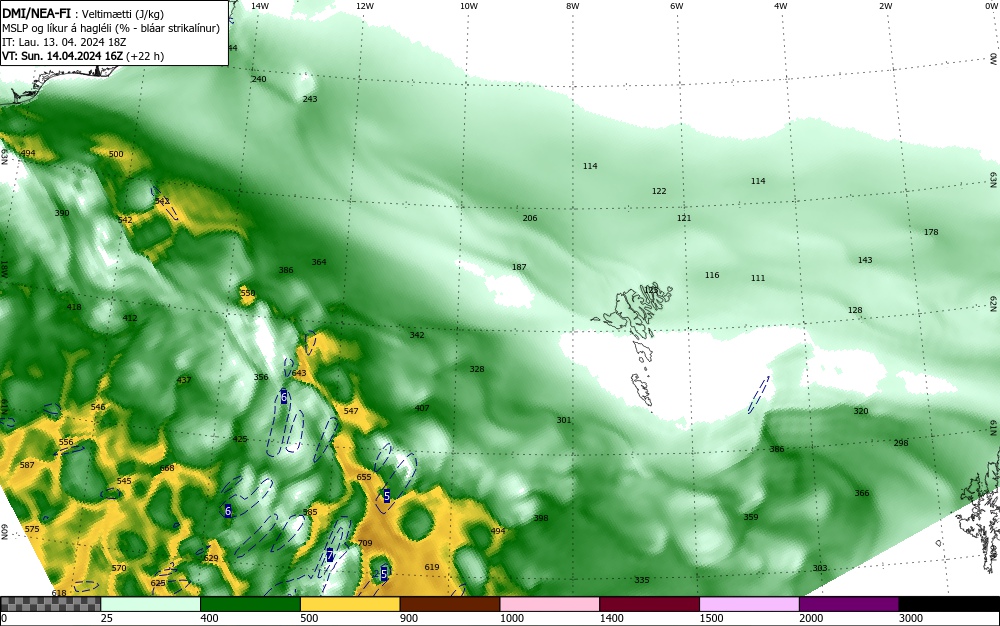Screen dimensions: 1000x626
Task: Click the map value '328'
Action: (x=477, y=368)
